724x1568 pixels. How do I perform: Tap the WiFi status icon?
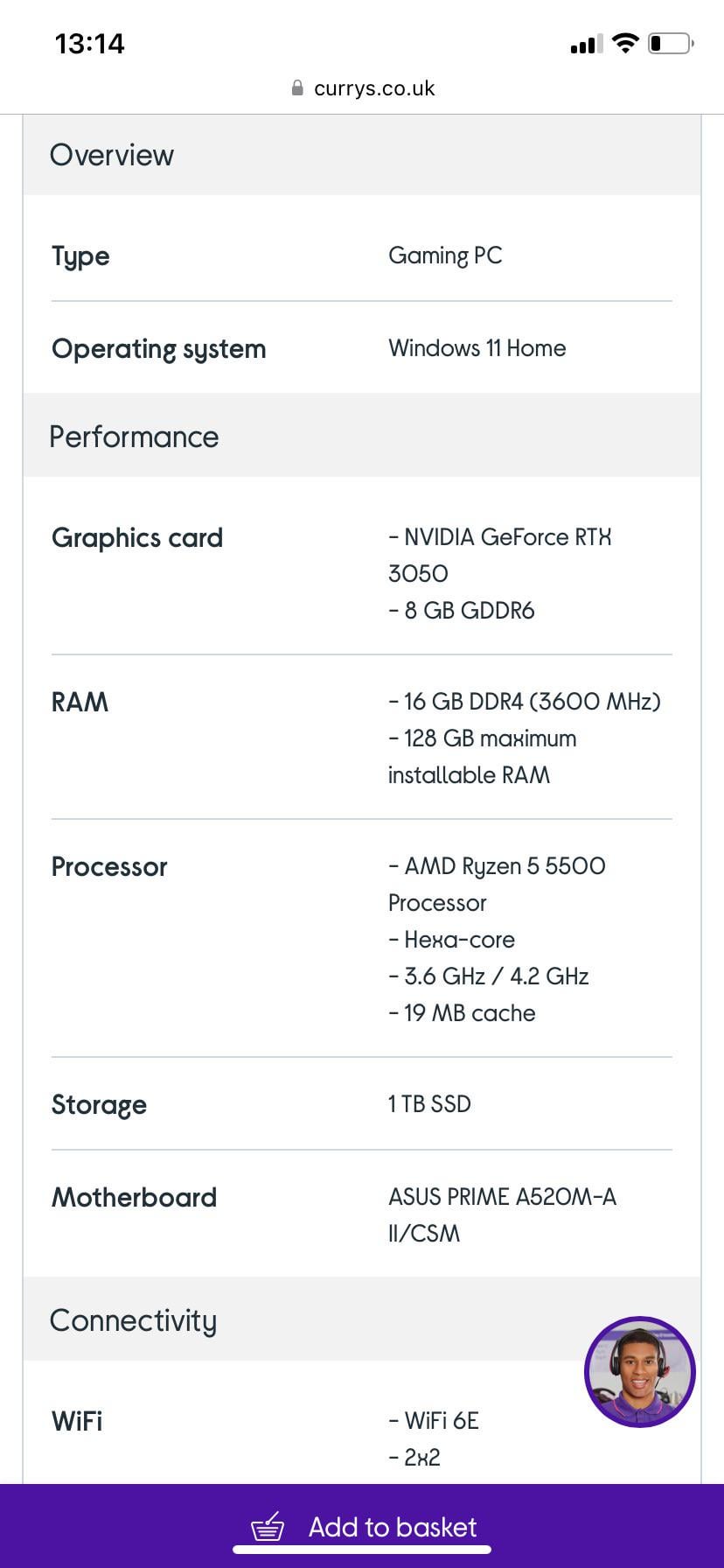click(625, 43)
